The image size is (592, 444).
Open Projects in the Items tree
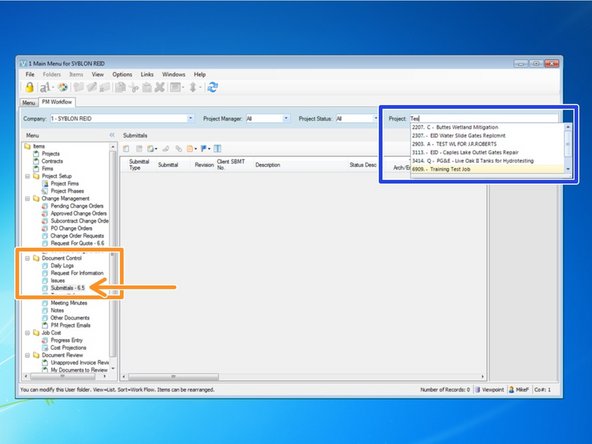tap(51, 154)
